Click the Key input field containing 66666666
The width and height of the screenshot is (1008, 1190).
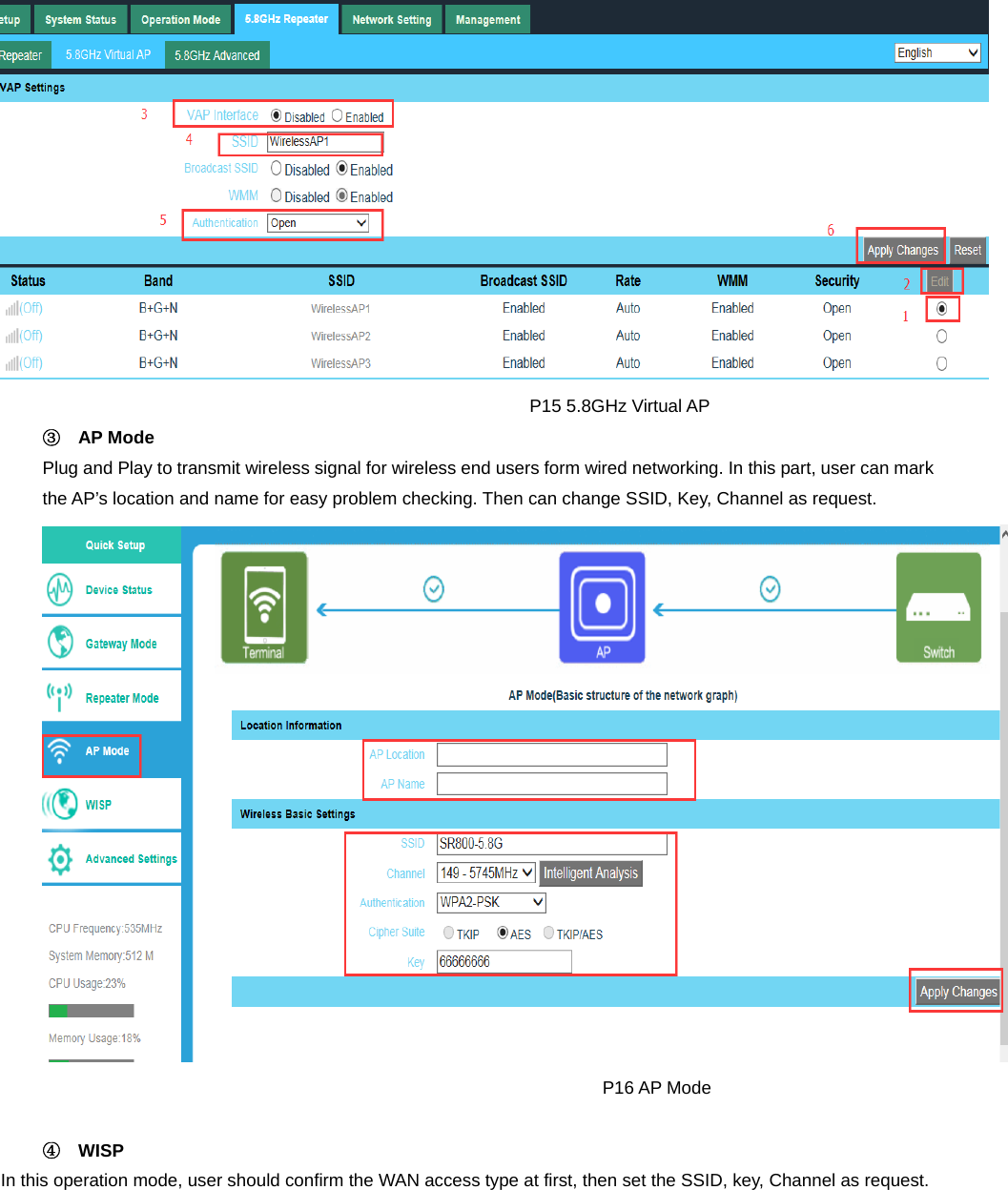tap(504, 962)
